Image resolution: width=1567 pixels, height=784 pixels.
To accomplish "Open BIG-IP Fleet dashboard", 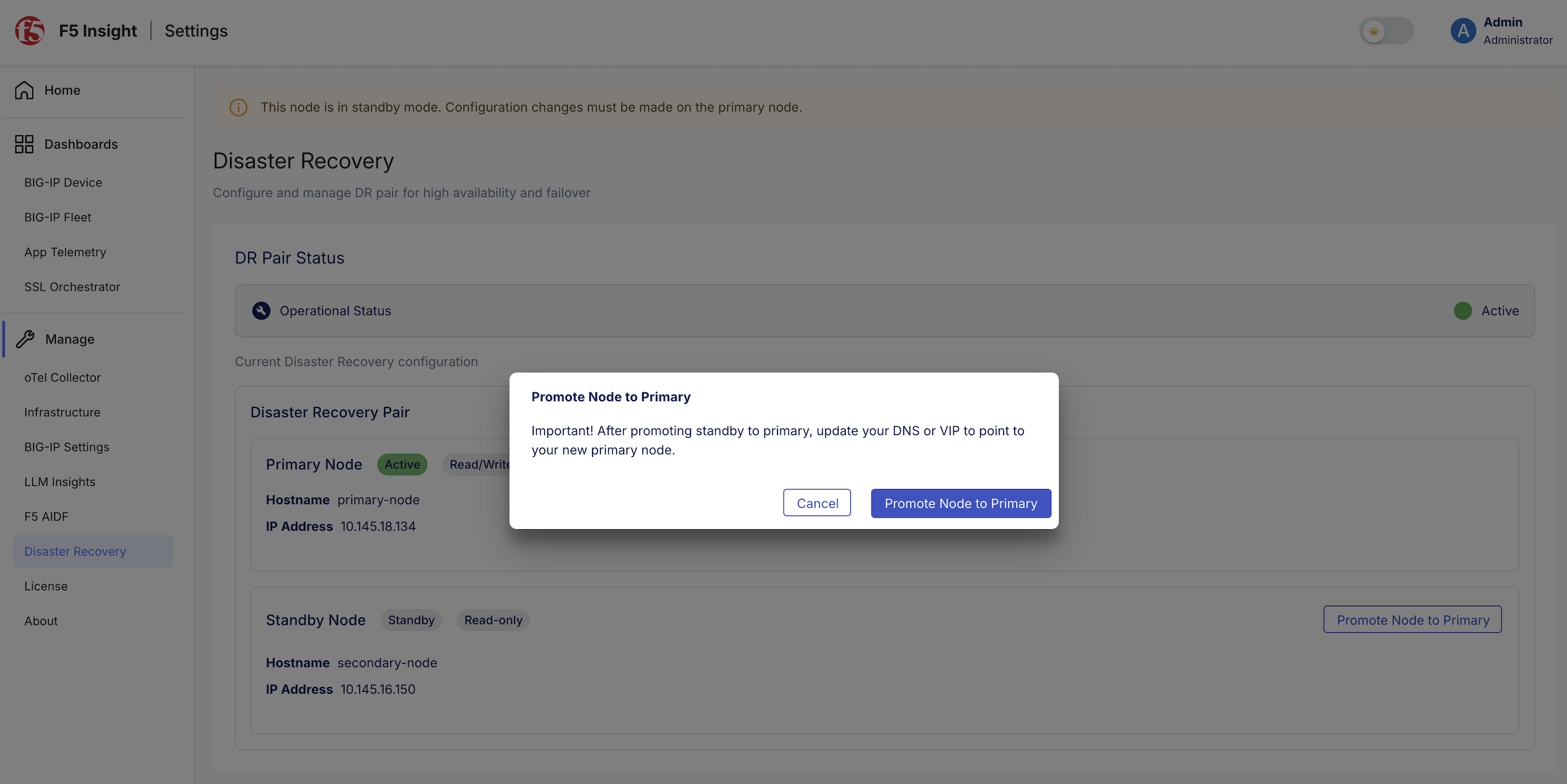I will pyautogui.click(x=58, y=217).
